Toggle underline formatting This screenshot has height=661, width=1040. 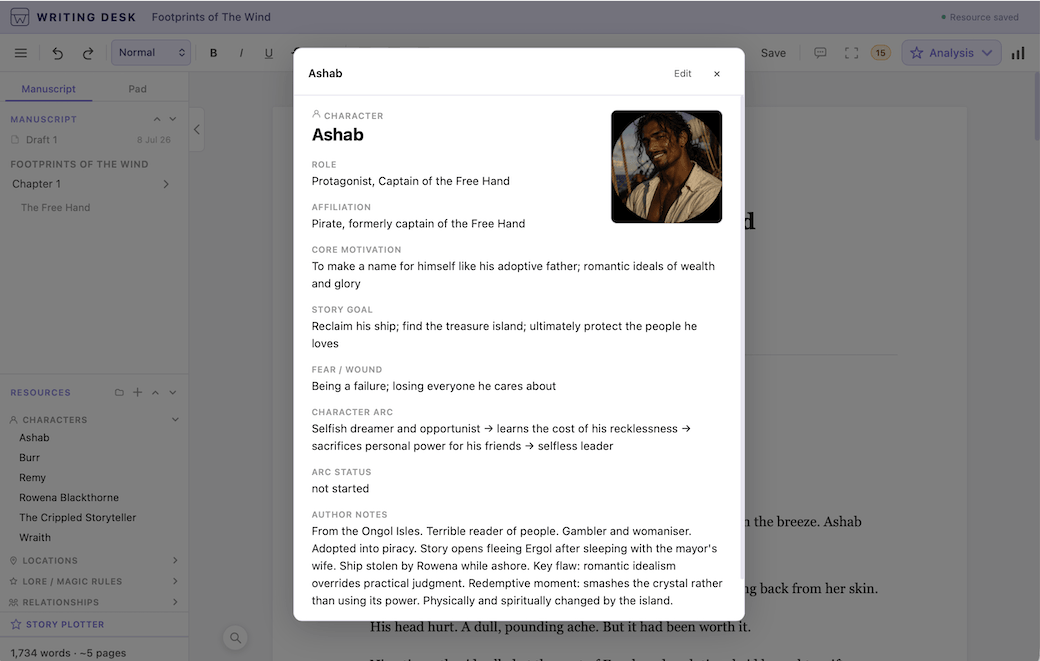(x=269, y=53)
